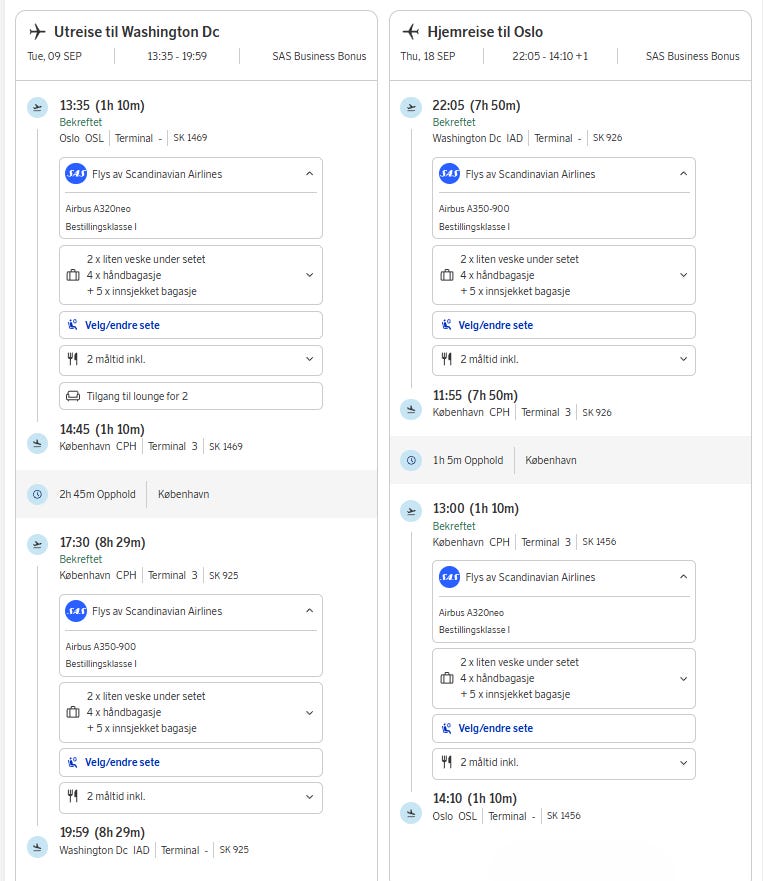The height and width of the screenshot is (881, 763).
Task: Expand the 2 måltid inkl. row for flight SK 925
Action: tap(309, 797)
